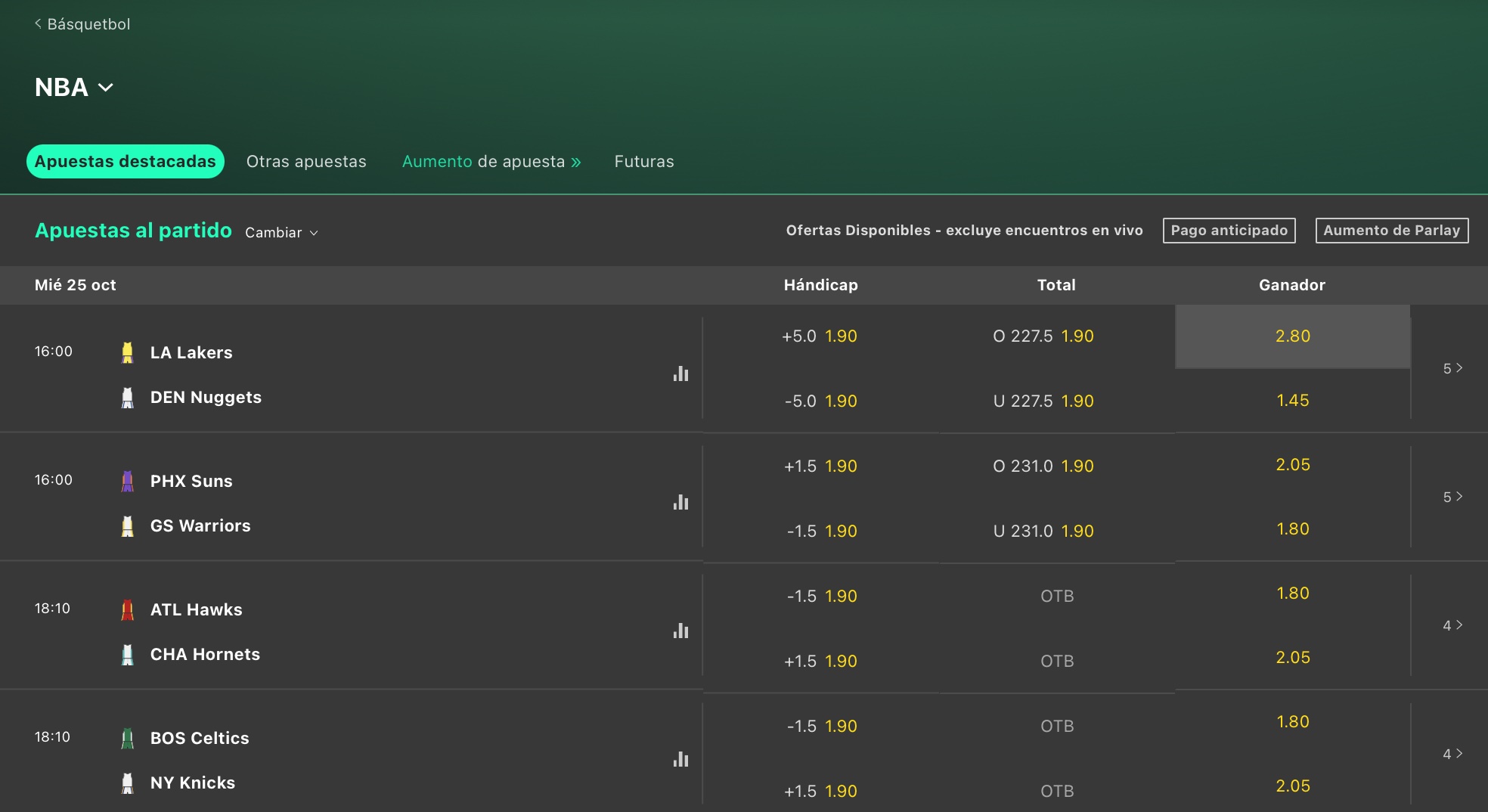Expand more markets for Lakers vs Nuggets
Screen dimensions: 1488x812
pyautogui.click(x=1452, y=369)
